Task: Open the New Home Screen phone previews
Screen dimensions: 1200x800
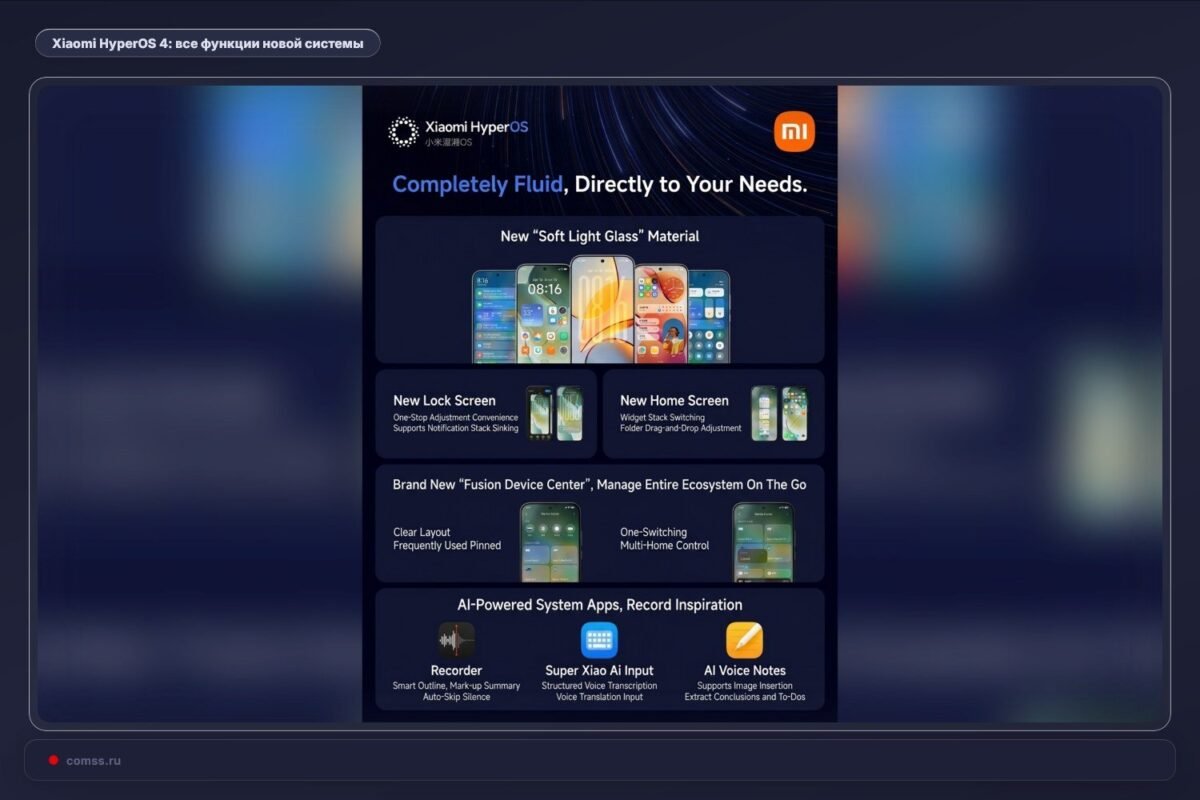Action: [779, 413]
